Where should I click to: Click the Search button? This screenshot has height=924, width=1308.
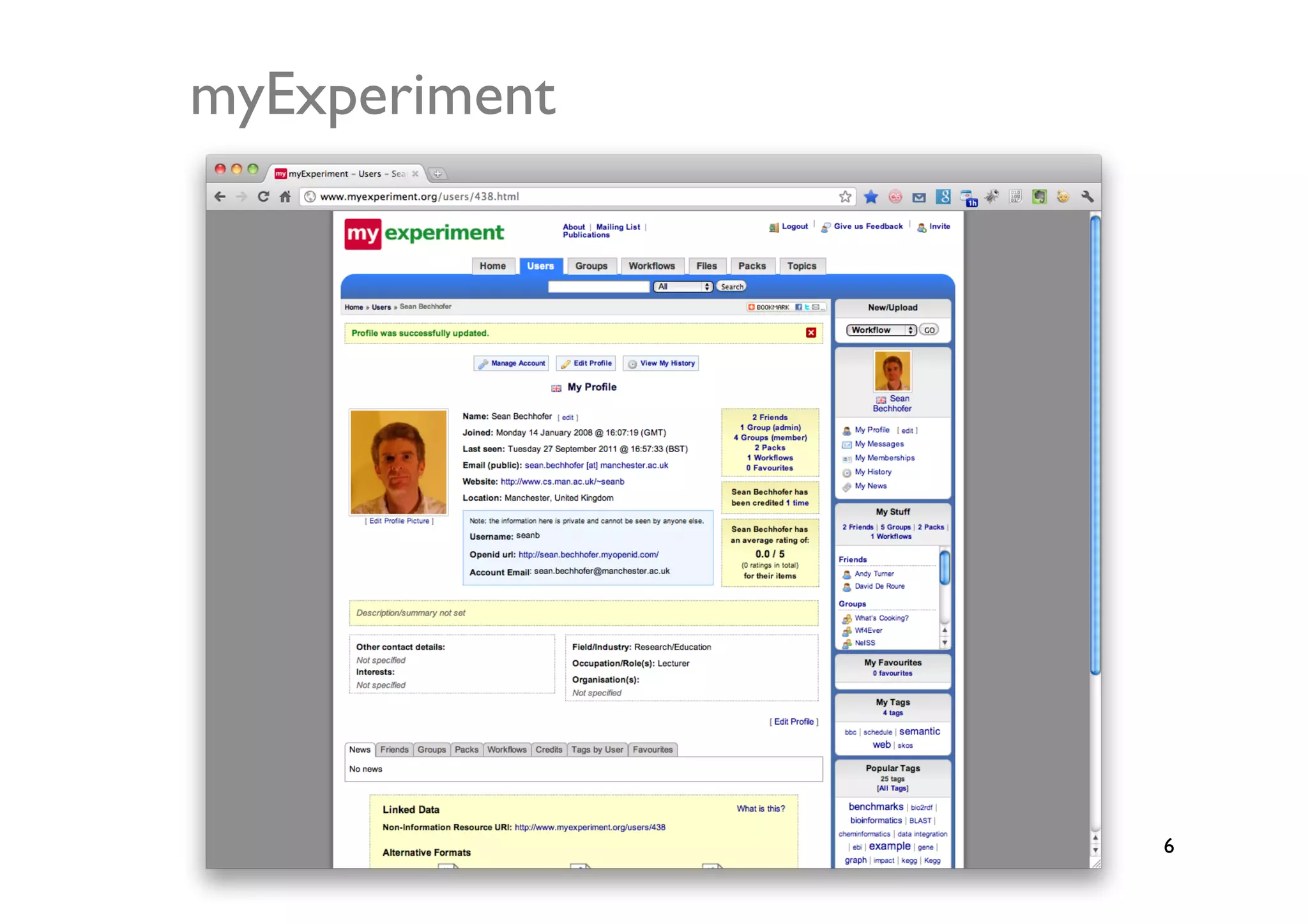pyautogui.click(x=732, y=287)
